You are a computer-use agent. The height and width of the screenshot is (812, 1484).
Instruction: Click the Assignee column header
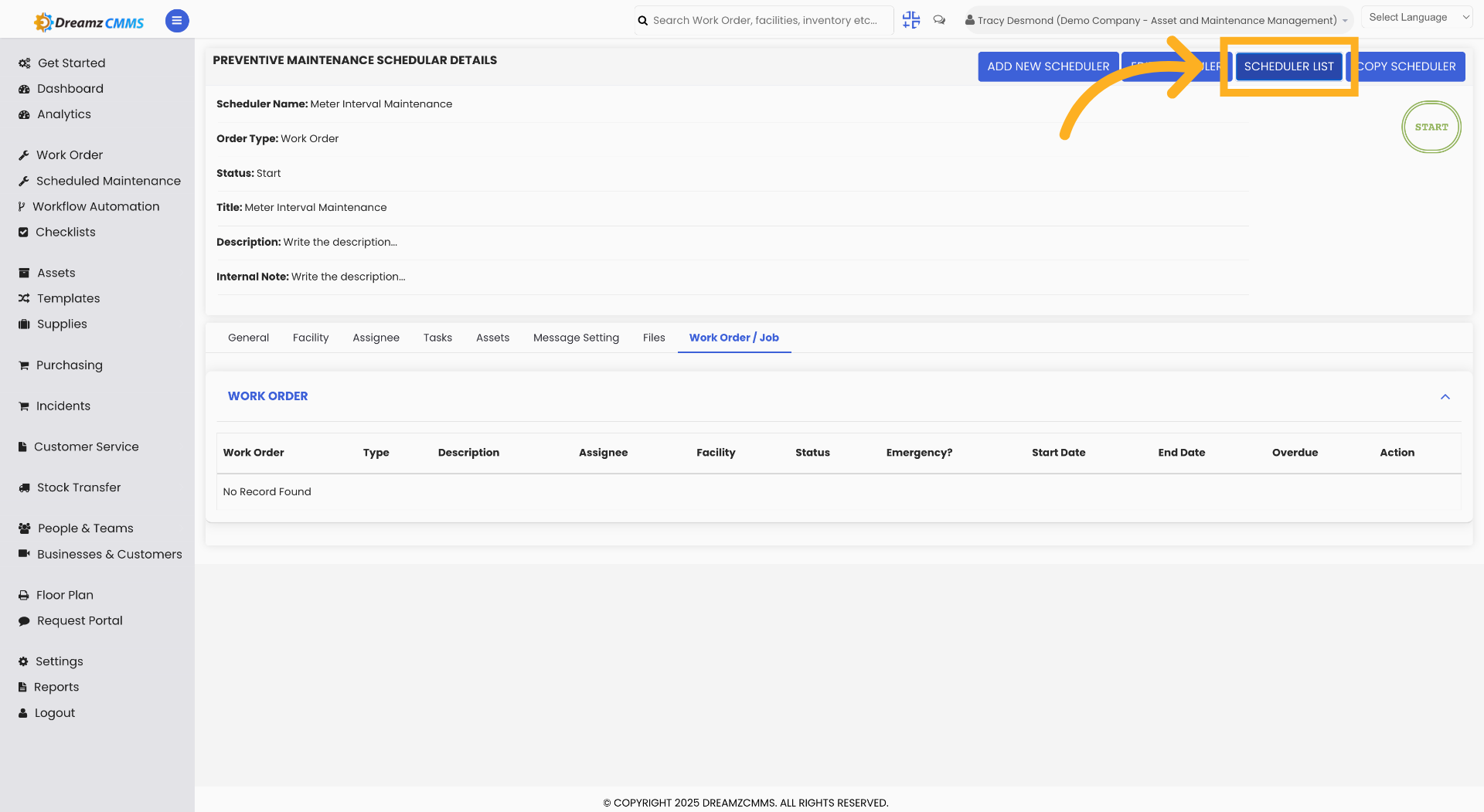click(604, 453)
